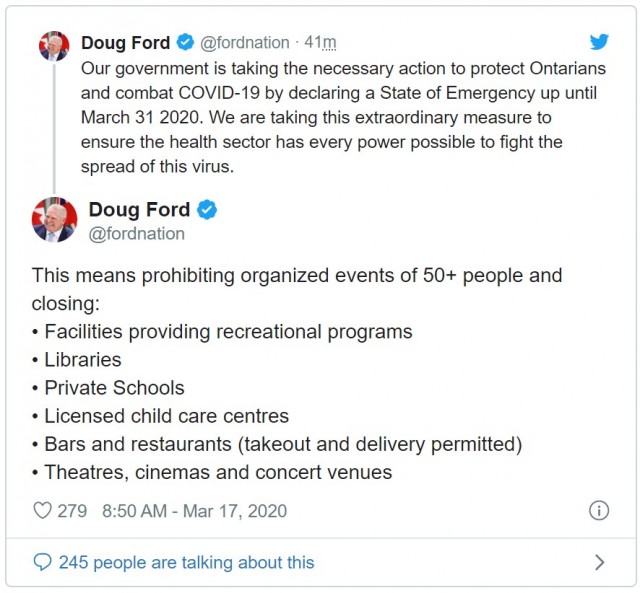Click the thread line connecting the two tweets
The image size is (640, 593).
click(54, 129)
